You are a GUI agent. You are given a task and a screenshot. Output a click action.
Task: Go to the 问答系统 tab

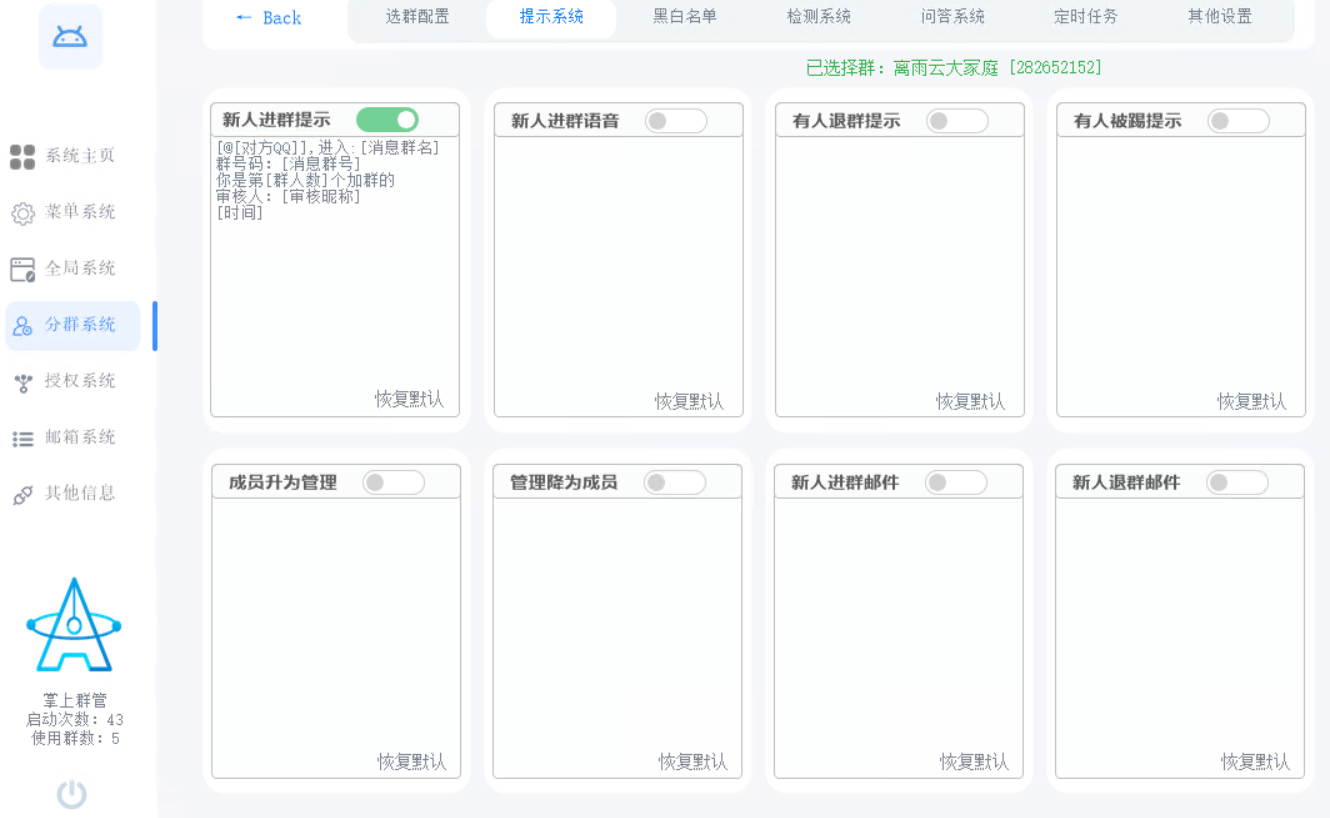pyautogui.click(x=953, y=17)
